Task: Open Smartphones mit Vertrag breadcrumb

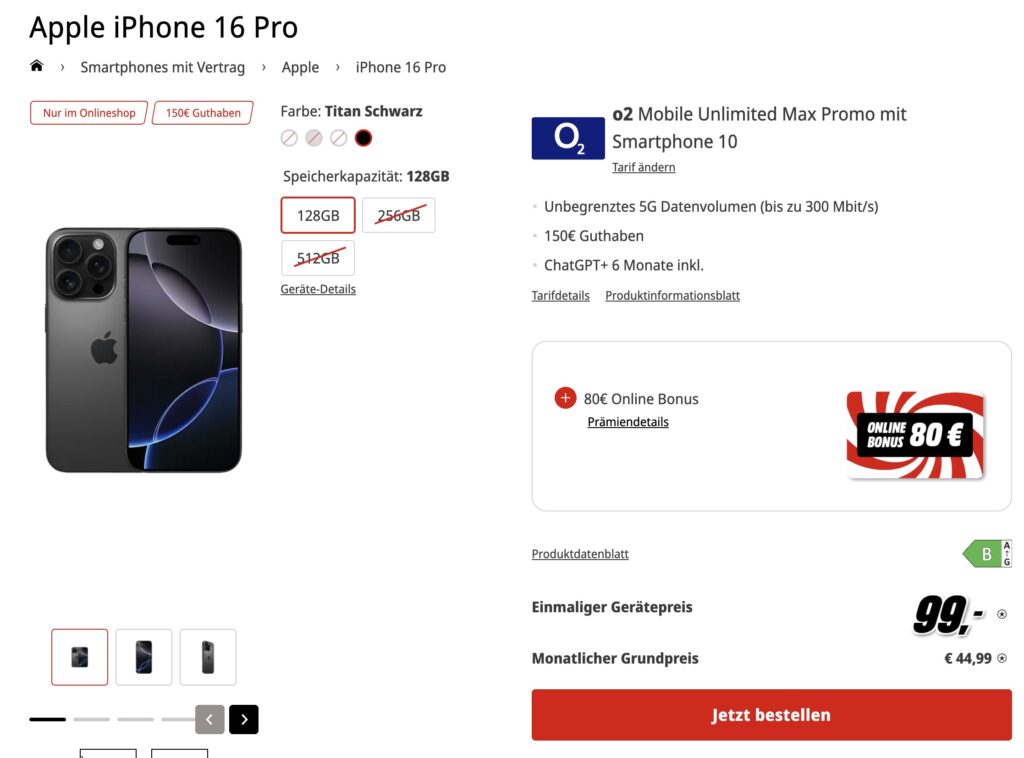Action: click(x=163, y=67)
